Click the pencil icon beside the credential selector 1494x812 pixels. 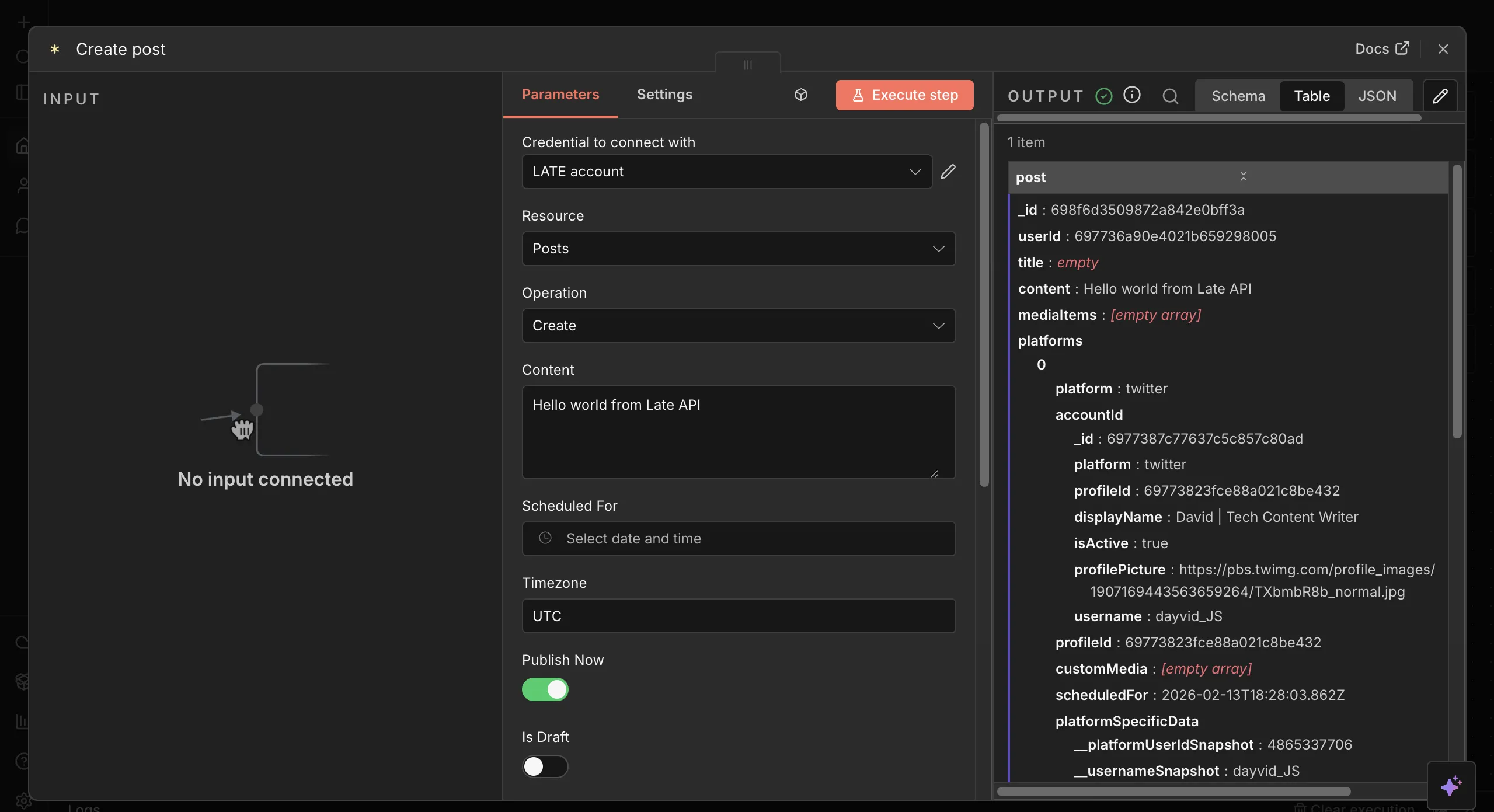pos(948,171)
